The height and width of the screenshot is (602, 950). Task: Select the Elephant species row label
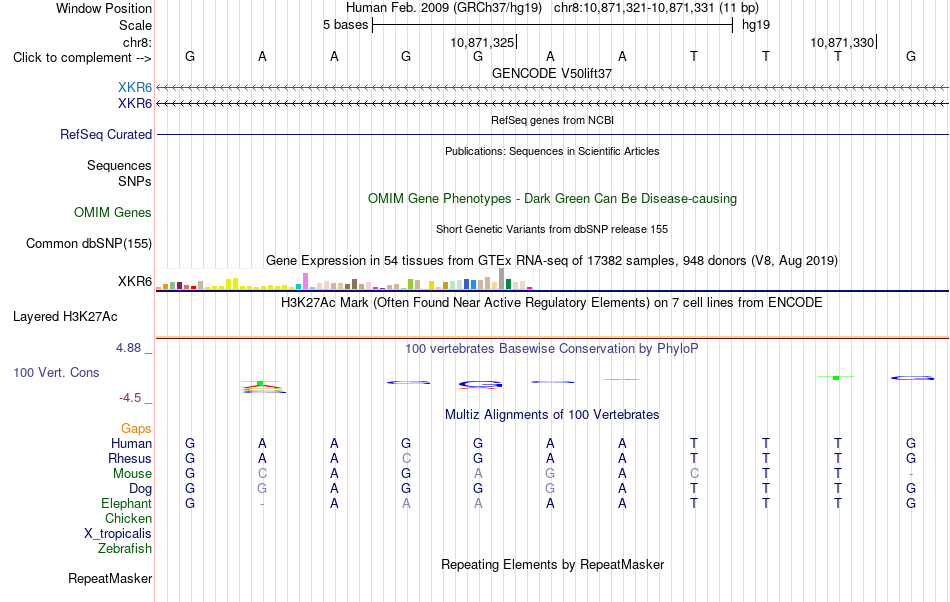[126, 503]
